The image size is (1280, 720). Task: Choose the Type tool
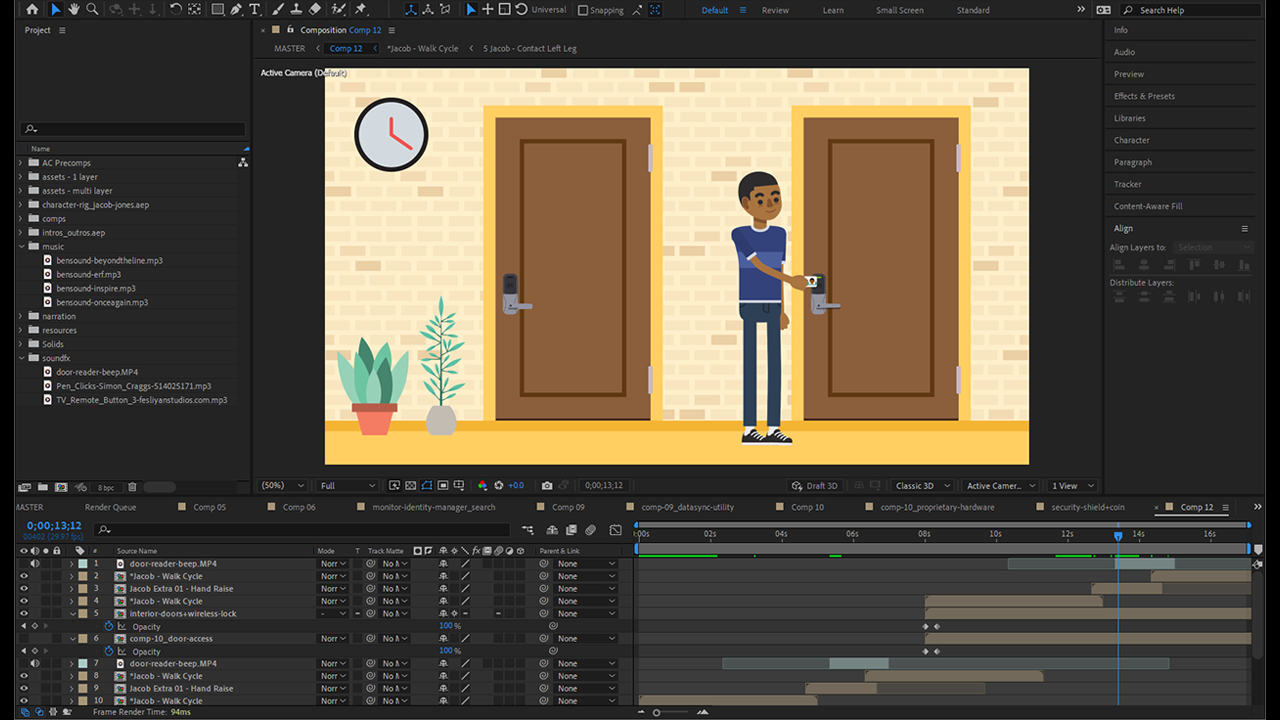(x=255, y=9)
